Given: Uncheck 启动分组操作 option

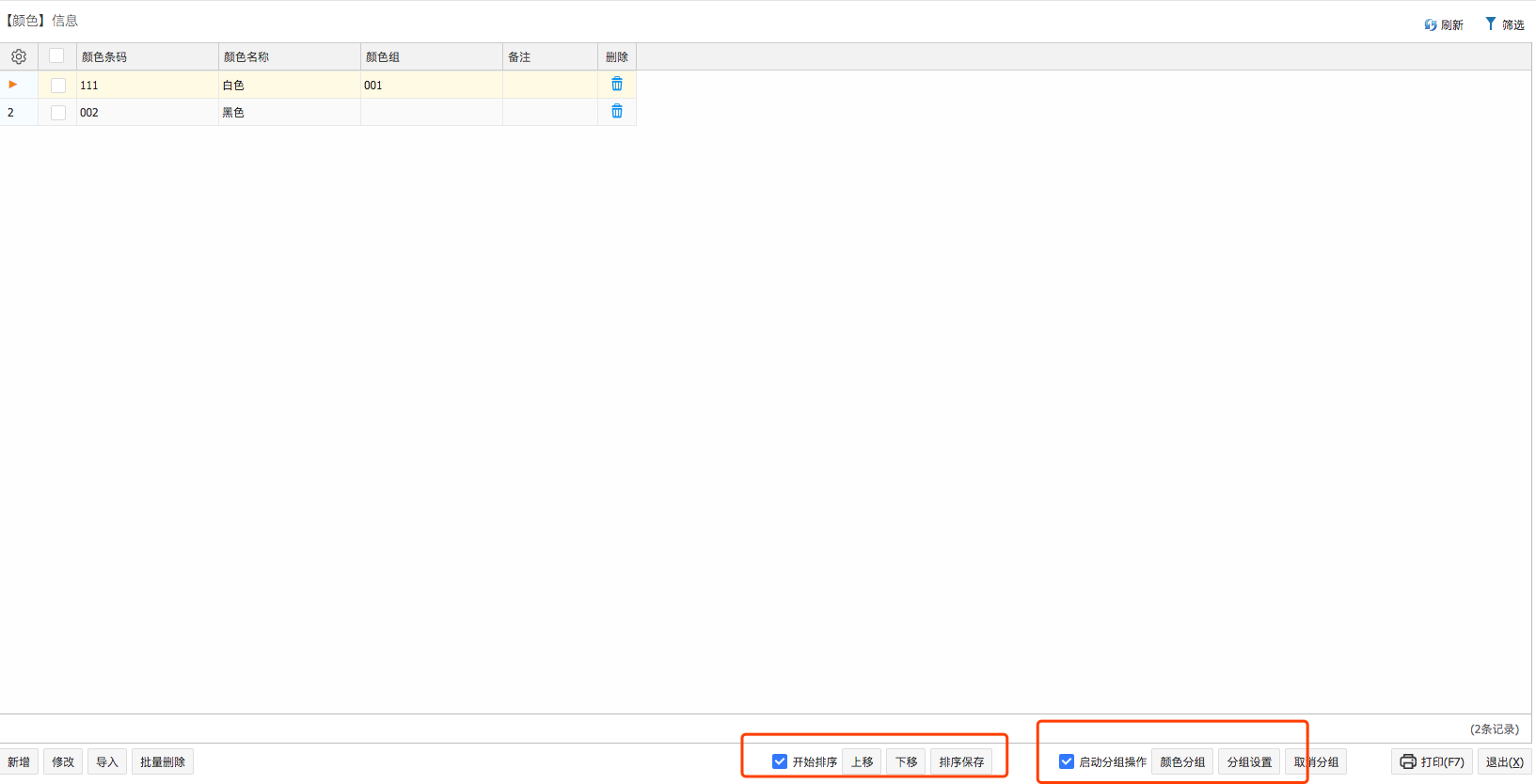Looking at the screenshot, I should (1067, 761).
